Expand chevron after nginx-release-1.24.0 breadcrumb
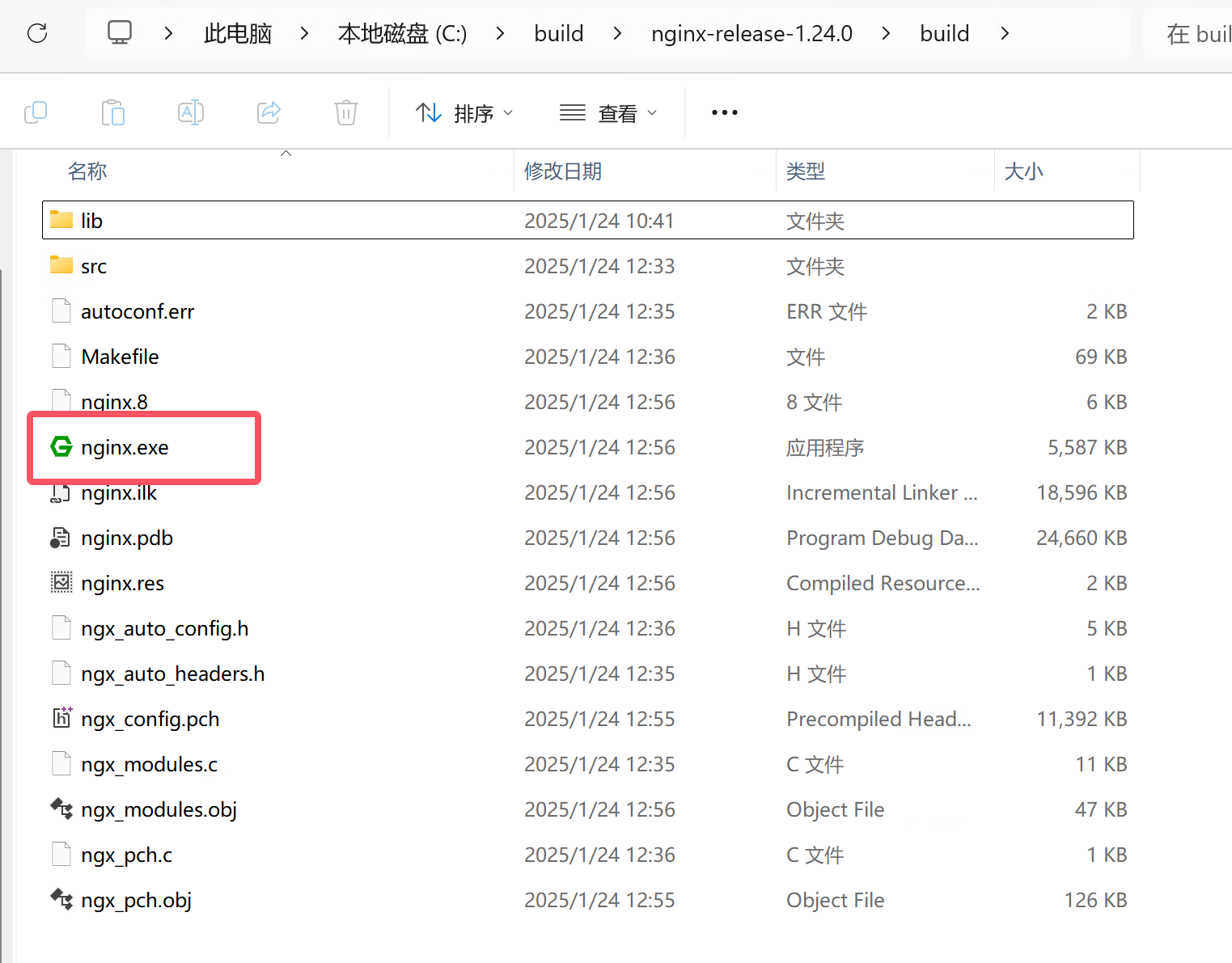Viewport: 1232px width, 963px height. (887, 33)
